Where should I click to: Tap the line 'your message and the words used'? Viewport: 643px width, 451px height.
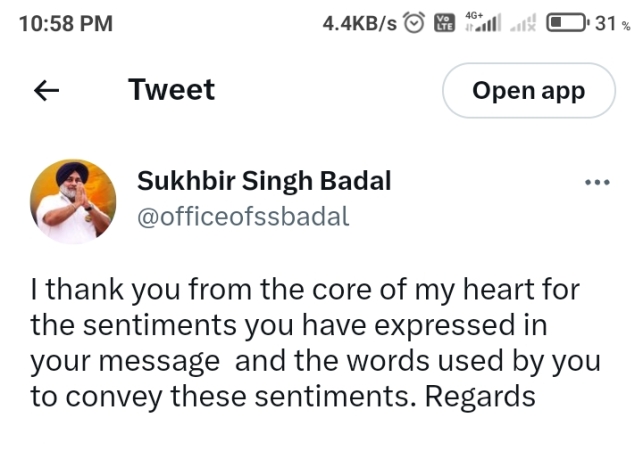click(315, 362)
